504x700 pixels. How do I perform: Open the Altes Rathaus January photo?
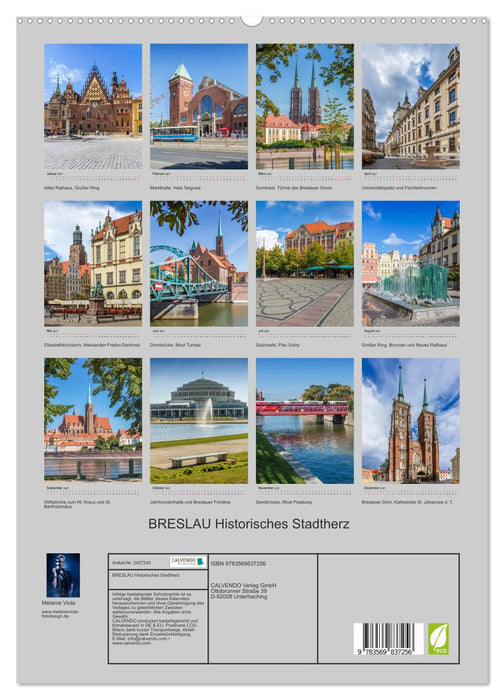point(93,106)
